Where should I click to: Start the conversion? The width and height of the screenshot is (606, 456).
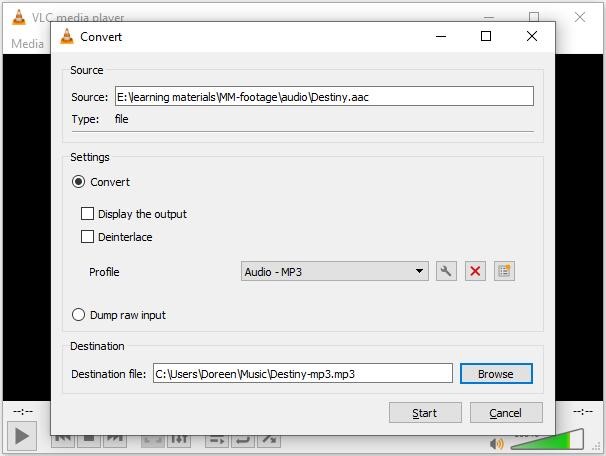[x=425, y=413]
